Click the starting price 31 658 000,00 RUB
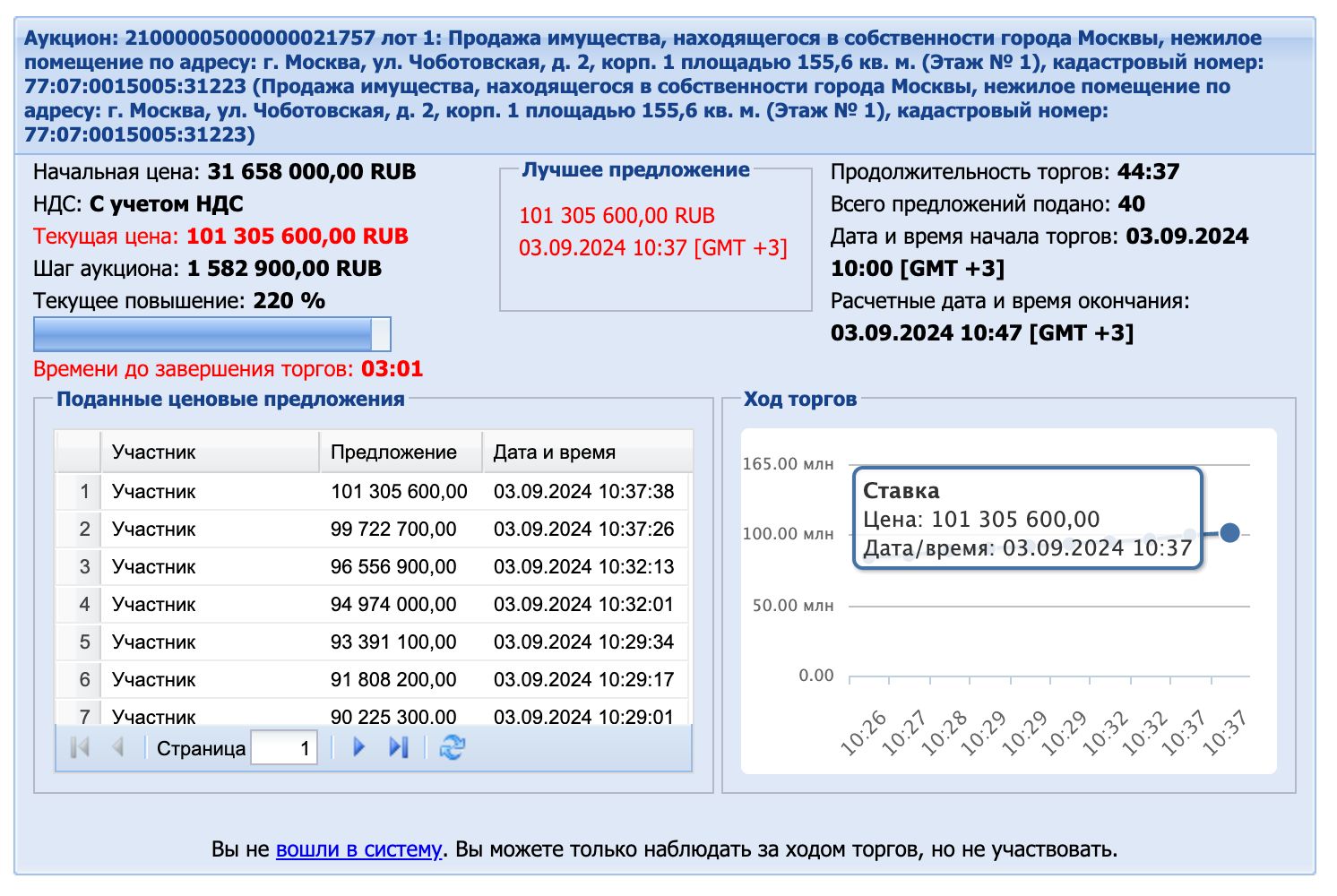1337x896 pixels. pyautogui.click(x=312, y=172)
